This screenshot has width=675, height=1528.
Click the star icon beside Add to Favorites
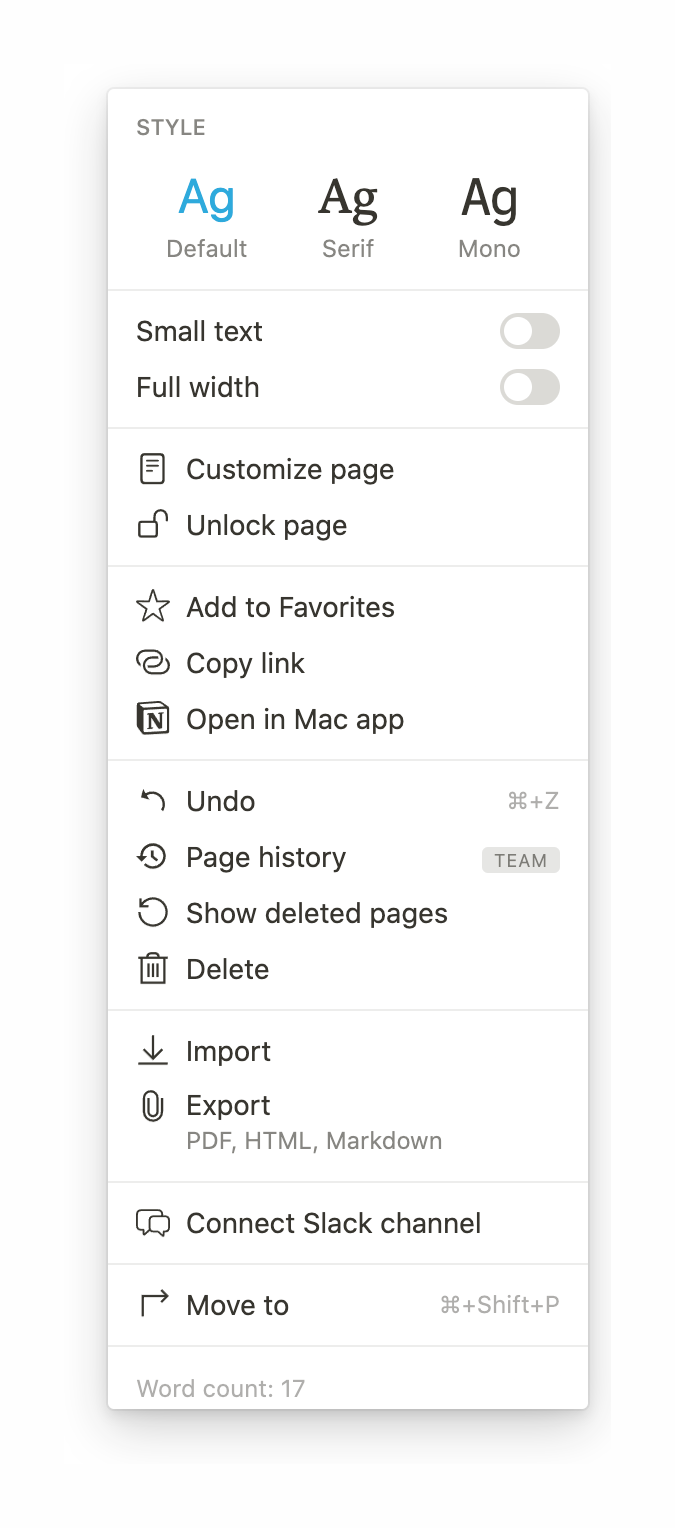click(x=152, y=606)
